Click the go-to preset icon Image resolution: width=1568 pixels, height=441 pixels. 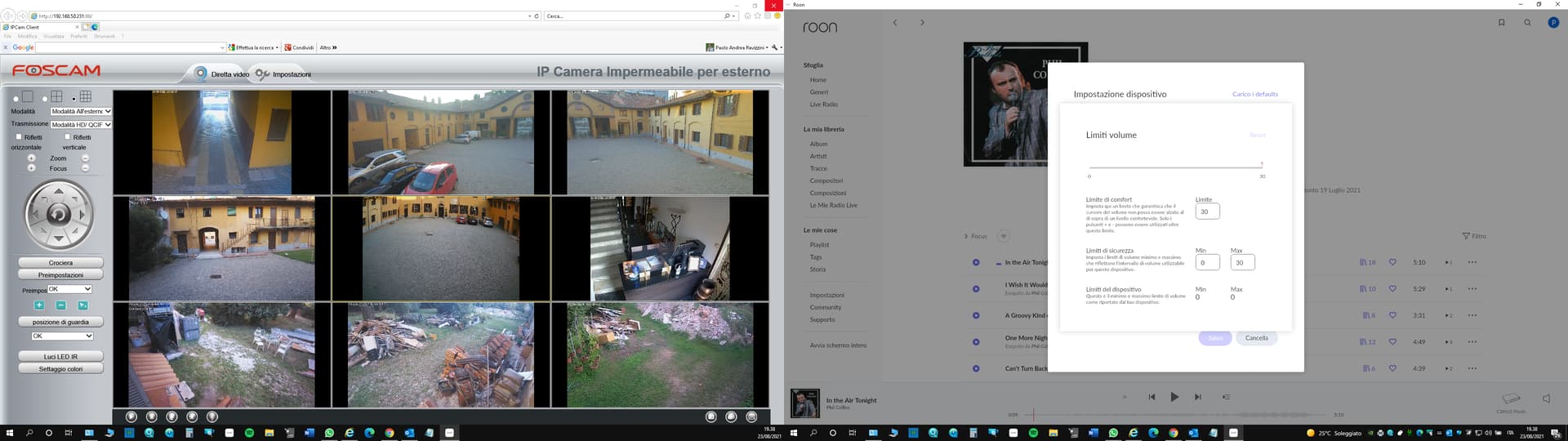point(82,305)
